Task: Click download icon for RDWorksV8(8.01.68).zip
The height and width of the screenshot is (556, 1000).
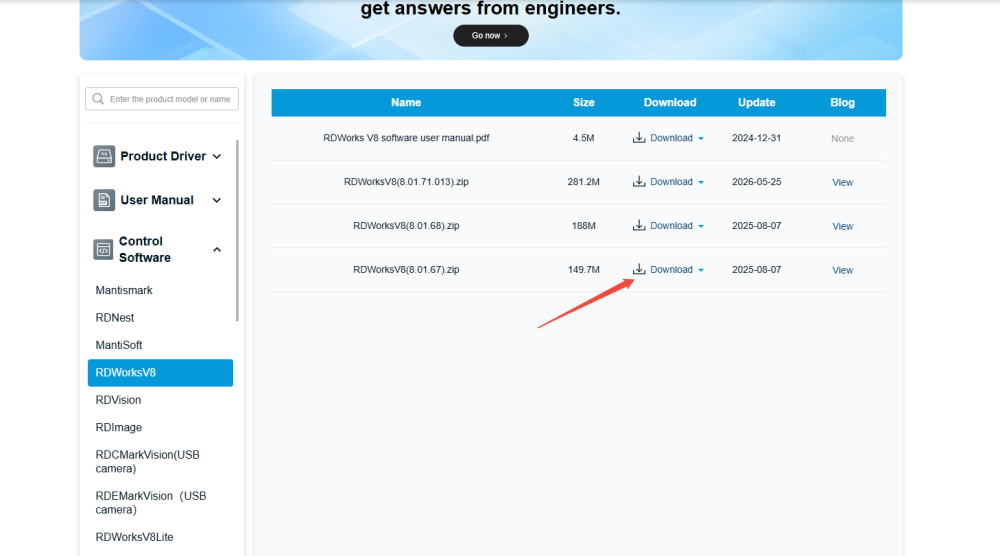Action: coord(639,226)
